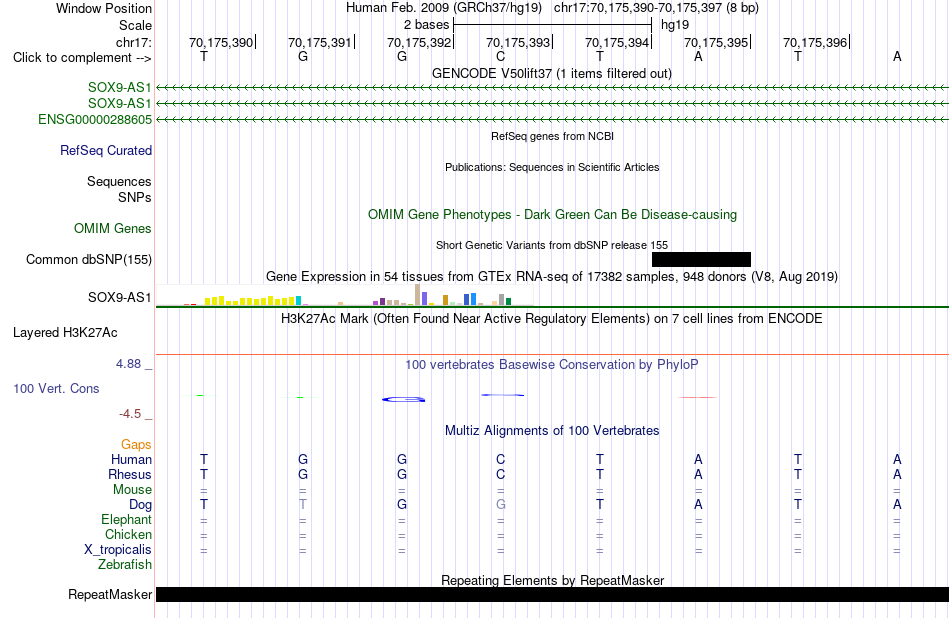Select the 100 Vert. Cons label
The width and height of the screenshot is (950, 618).
[x=56, y=388]
